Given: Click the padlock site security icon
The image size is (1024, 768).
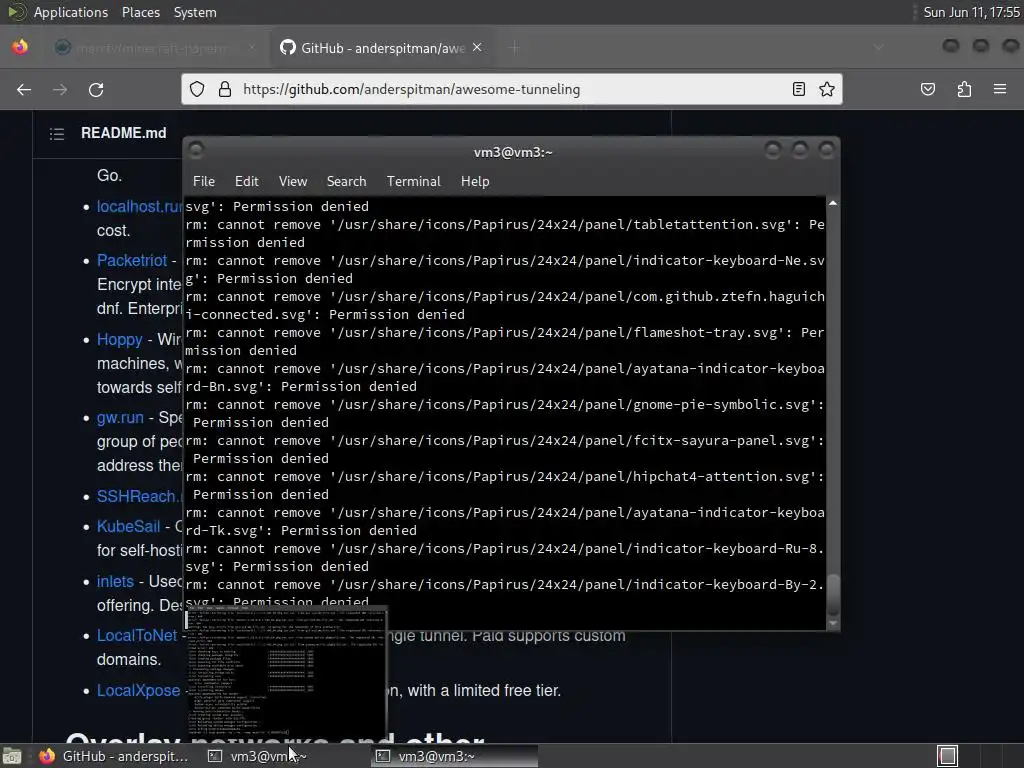Looking at the screenshot, I should tap(225, 89).
